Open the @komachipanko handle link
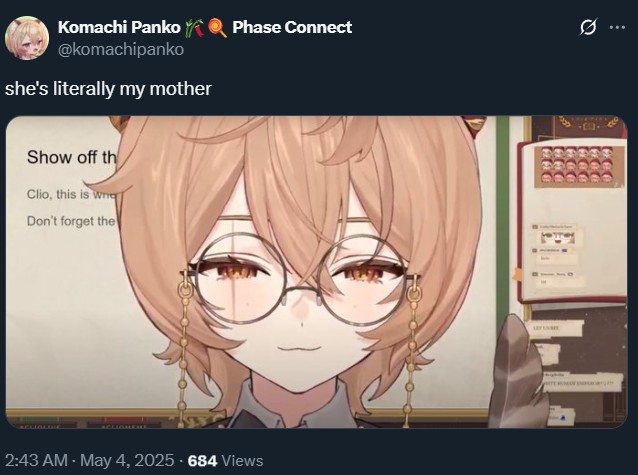This screenshot has width=638, height=475. click(121, 50)
